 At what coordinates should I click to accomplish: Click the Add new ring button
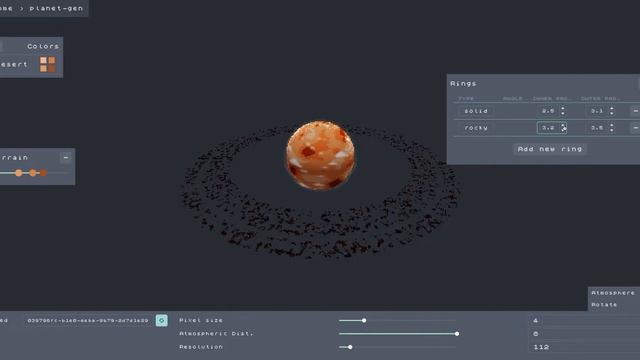pyautogui.click(x=550, y=149)
